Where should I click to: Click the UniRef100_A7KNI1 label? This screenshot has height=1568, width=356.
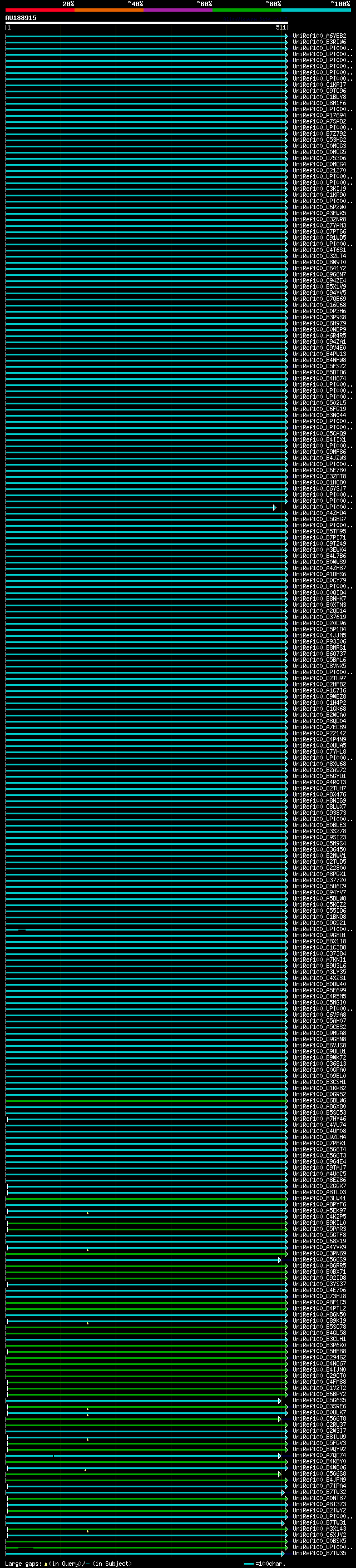tap(319, 959)
